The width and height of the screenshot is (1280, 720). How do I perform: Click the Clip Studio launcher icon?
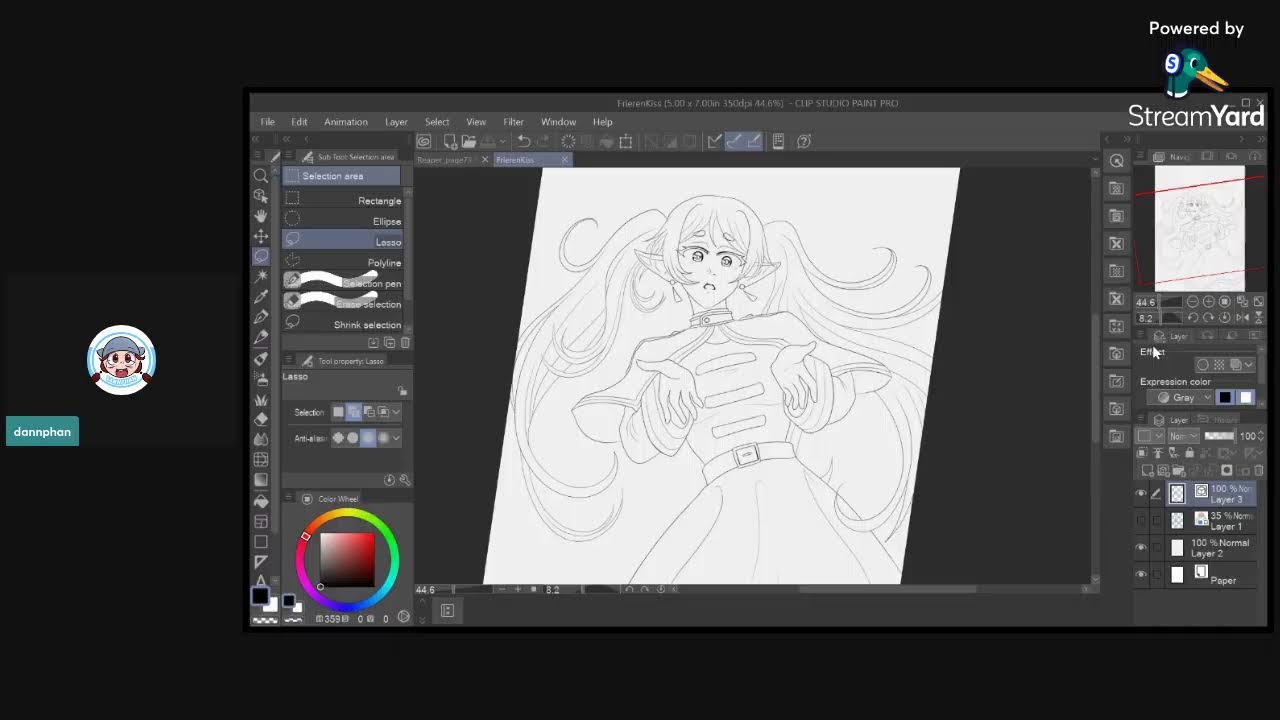click(424, 141)
